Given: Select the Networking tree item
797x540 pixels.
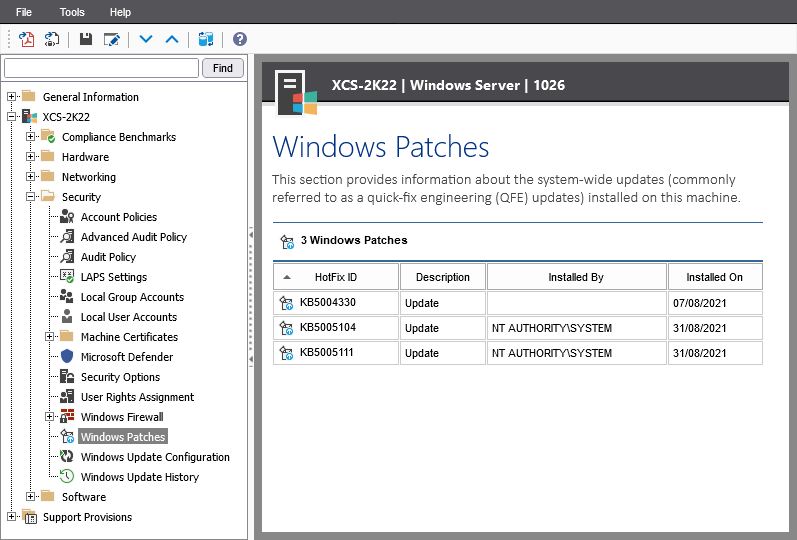Looking at the screenshot, I should click(x=89, y=177).
